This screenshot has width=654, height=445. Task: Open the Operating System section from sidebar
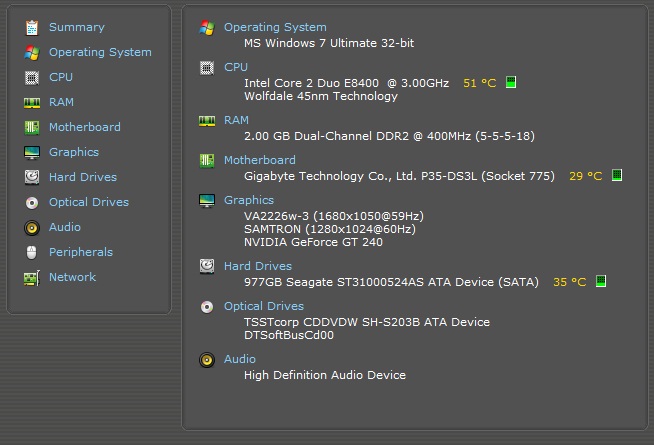(x=100, y=52)
